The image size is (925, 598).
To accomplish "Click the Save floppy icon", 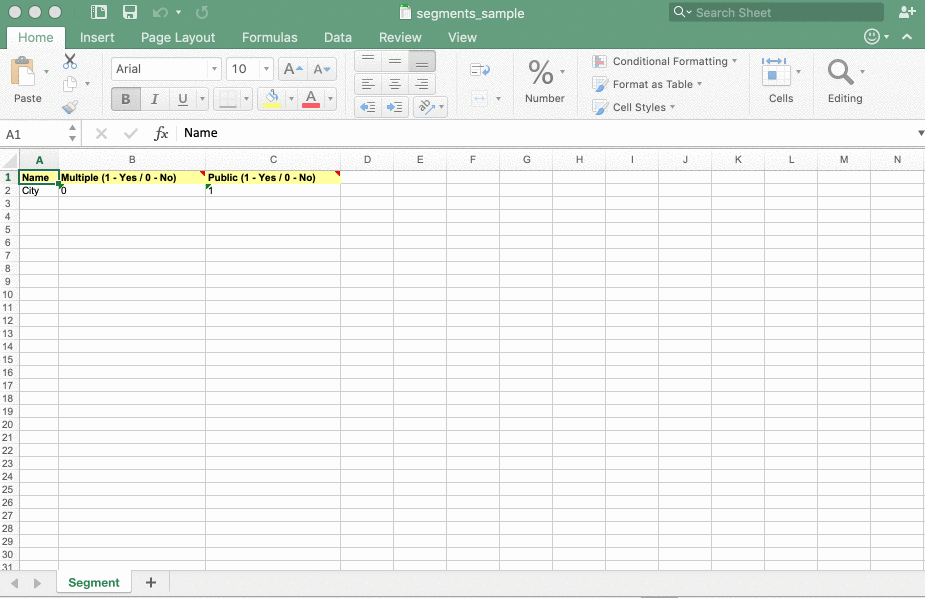I will [130, 12].
